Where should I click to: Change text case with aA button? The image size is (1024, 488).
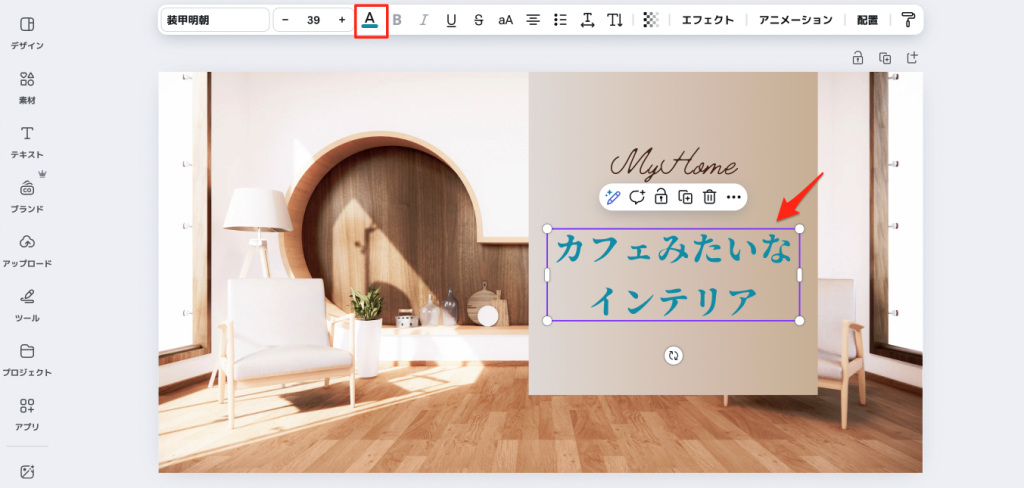(505, 20)
